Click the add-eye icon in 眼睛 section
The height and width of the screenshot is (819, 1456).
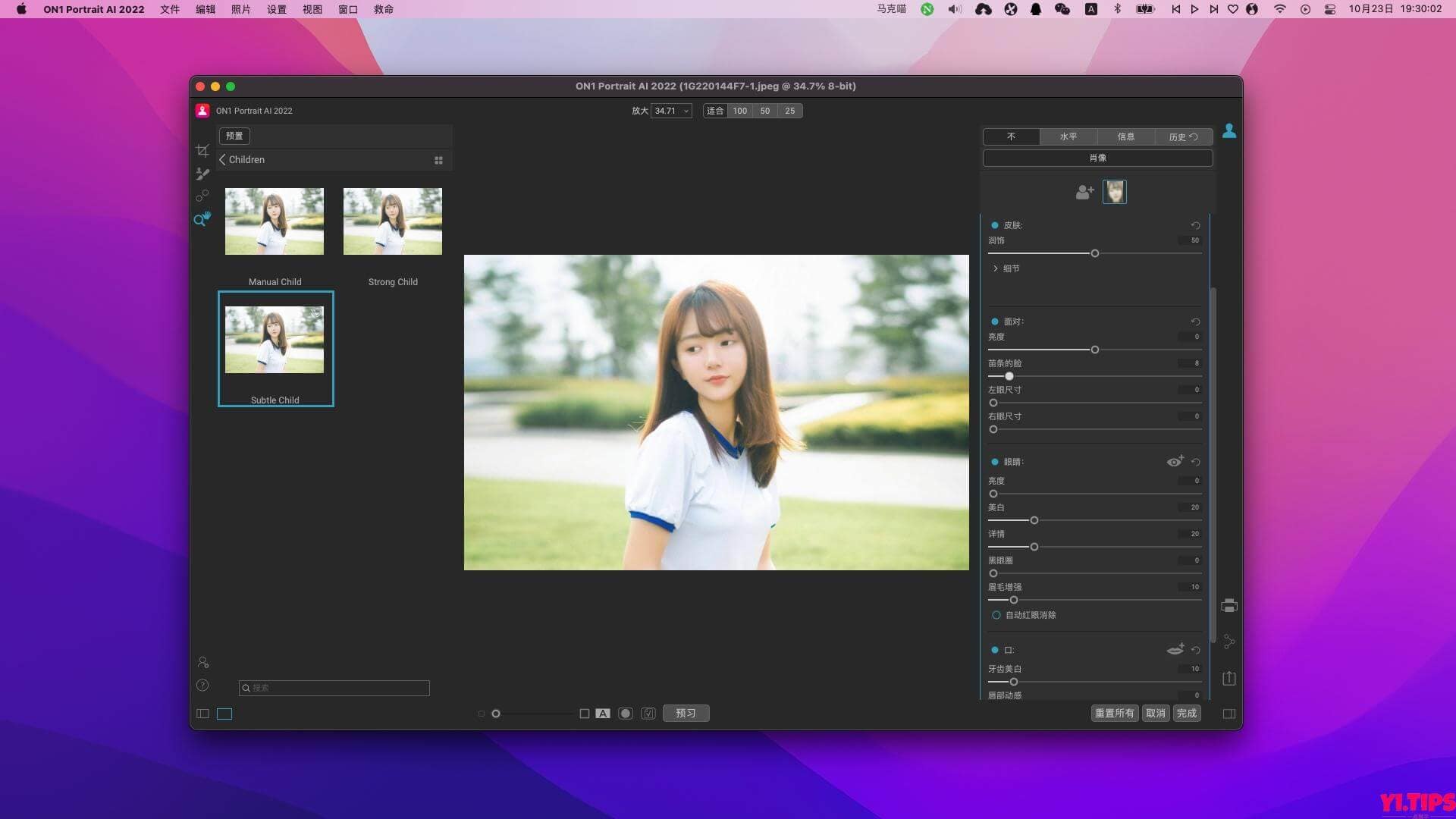[1174, 461]
